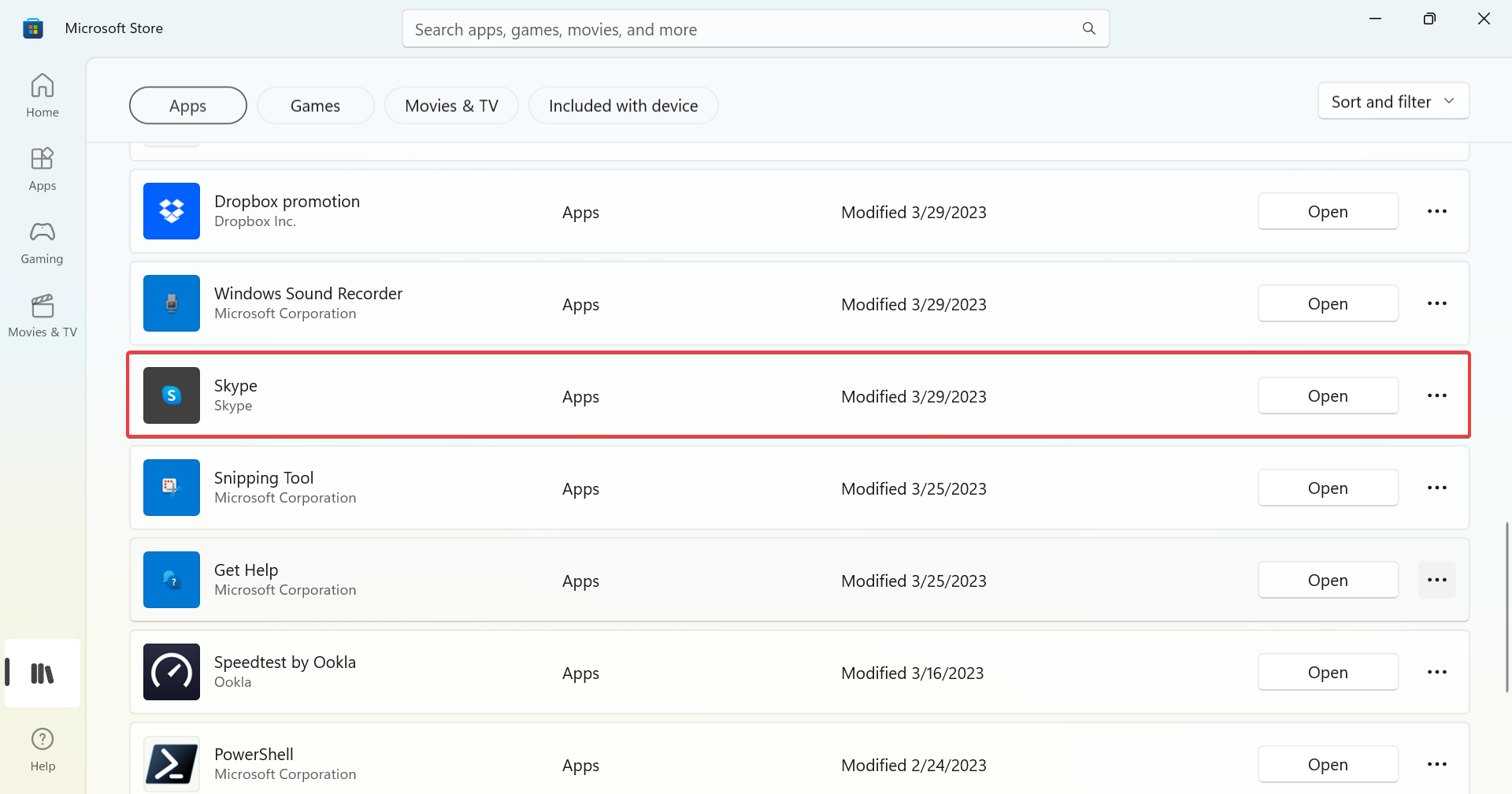Restore down the Microsoft Store window
1512x794 pixels.
click(1429, 19)
